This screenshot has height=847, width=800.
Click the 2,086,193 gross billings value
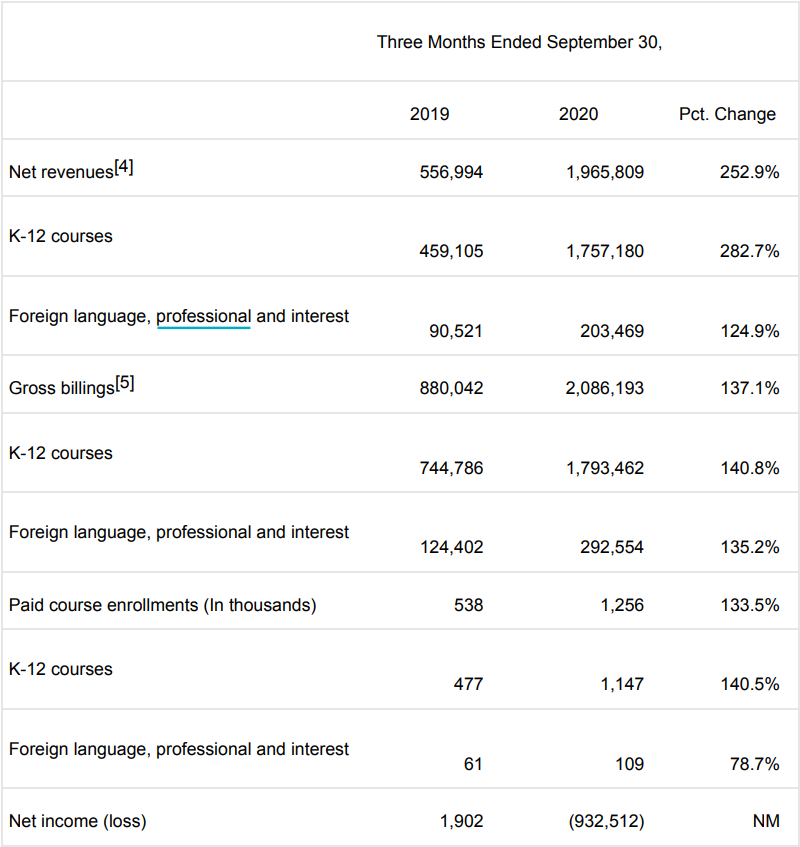604,388
